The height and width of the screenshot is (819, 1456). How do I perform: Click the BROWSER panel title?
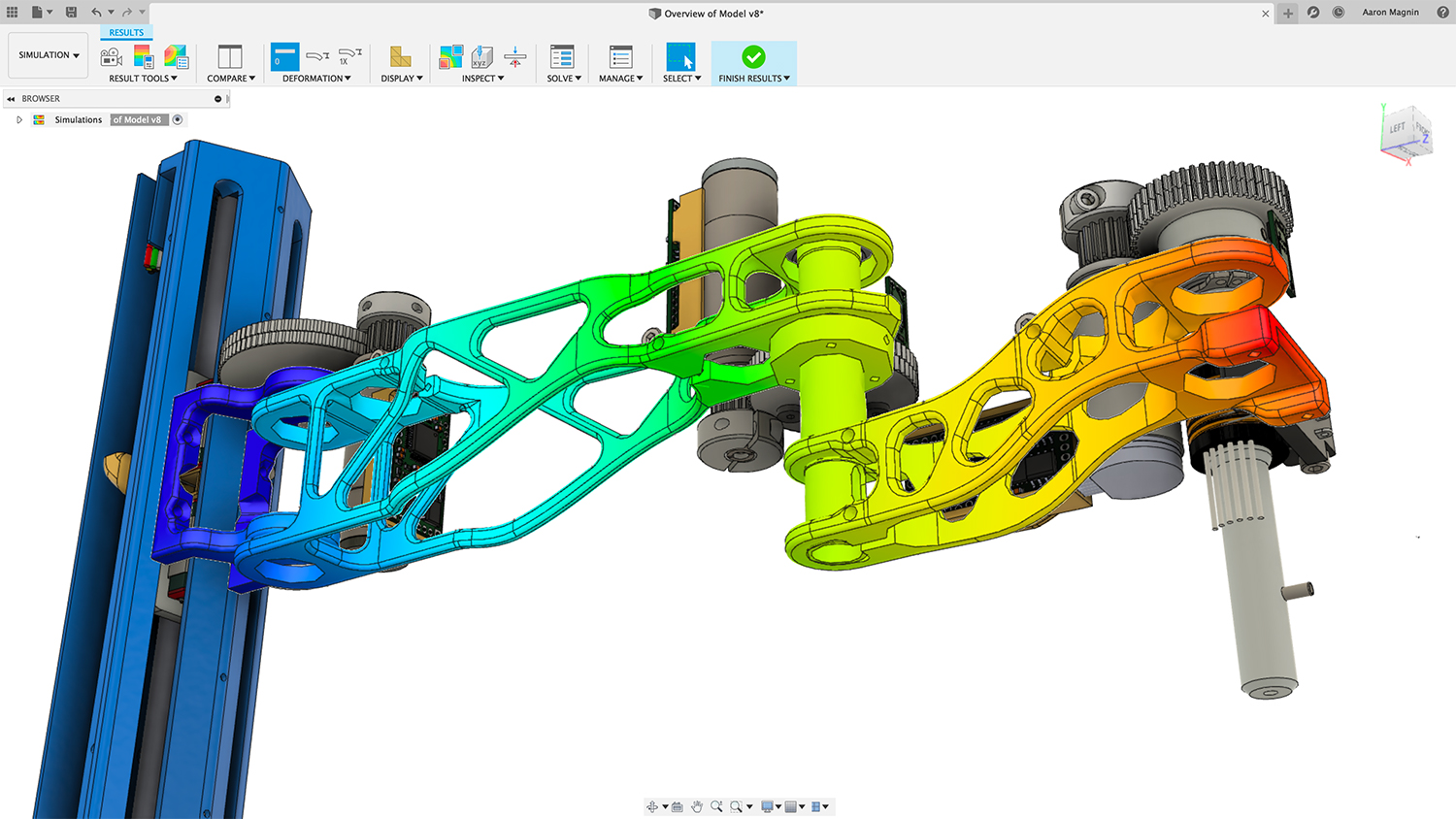[x=41, y=99]
